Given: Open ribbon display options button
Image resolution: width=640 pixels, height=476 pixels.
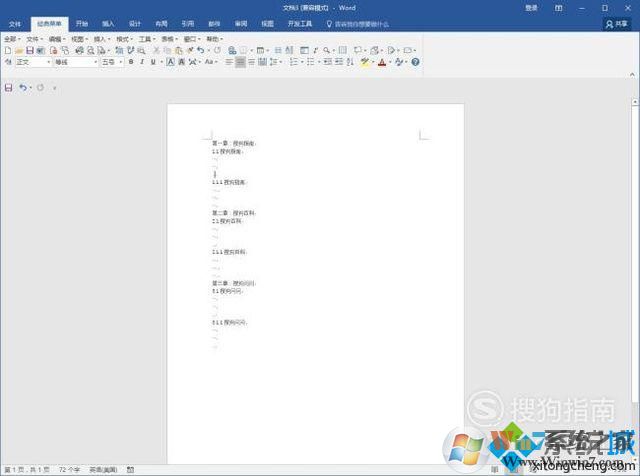Looking at the screenshot, I should pos(558,8).
